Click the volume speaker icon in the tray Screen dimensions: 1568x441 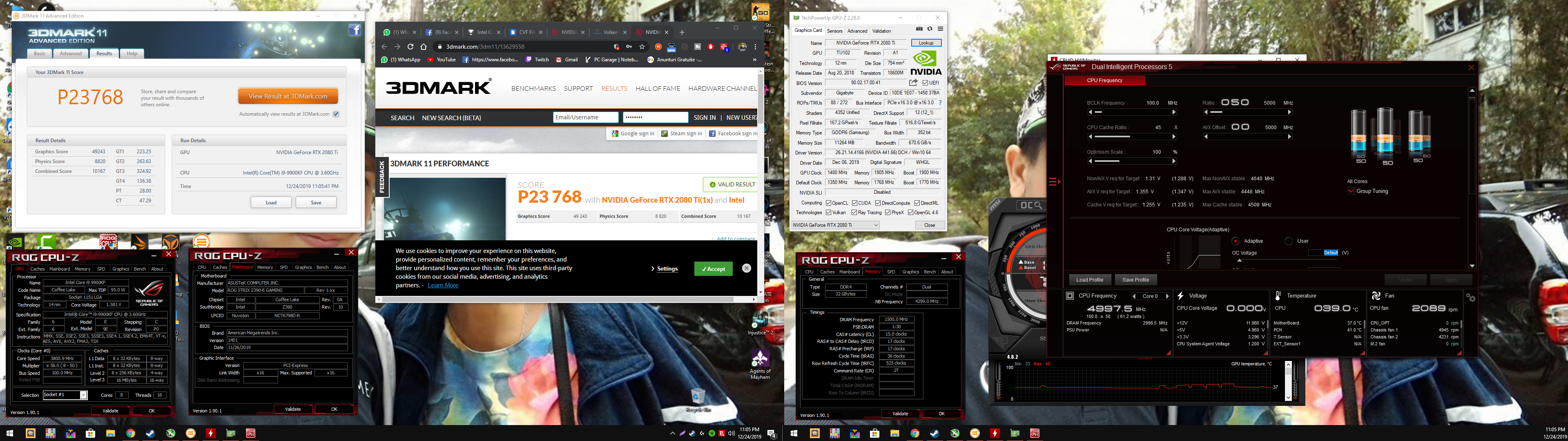point(731,434)
